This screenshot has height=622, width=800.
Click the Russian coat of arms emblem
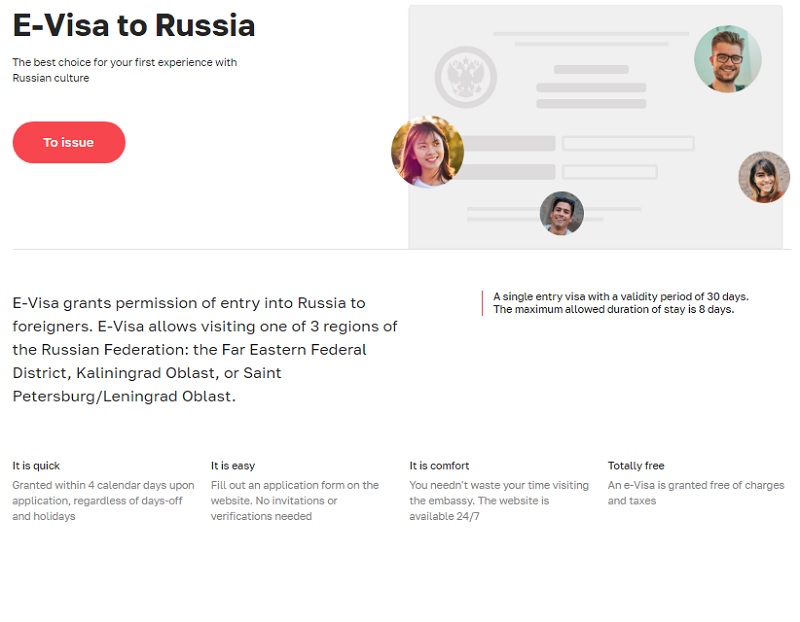[465, 77]
